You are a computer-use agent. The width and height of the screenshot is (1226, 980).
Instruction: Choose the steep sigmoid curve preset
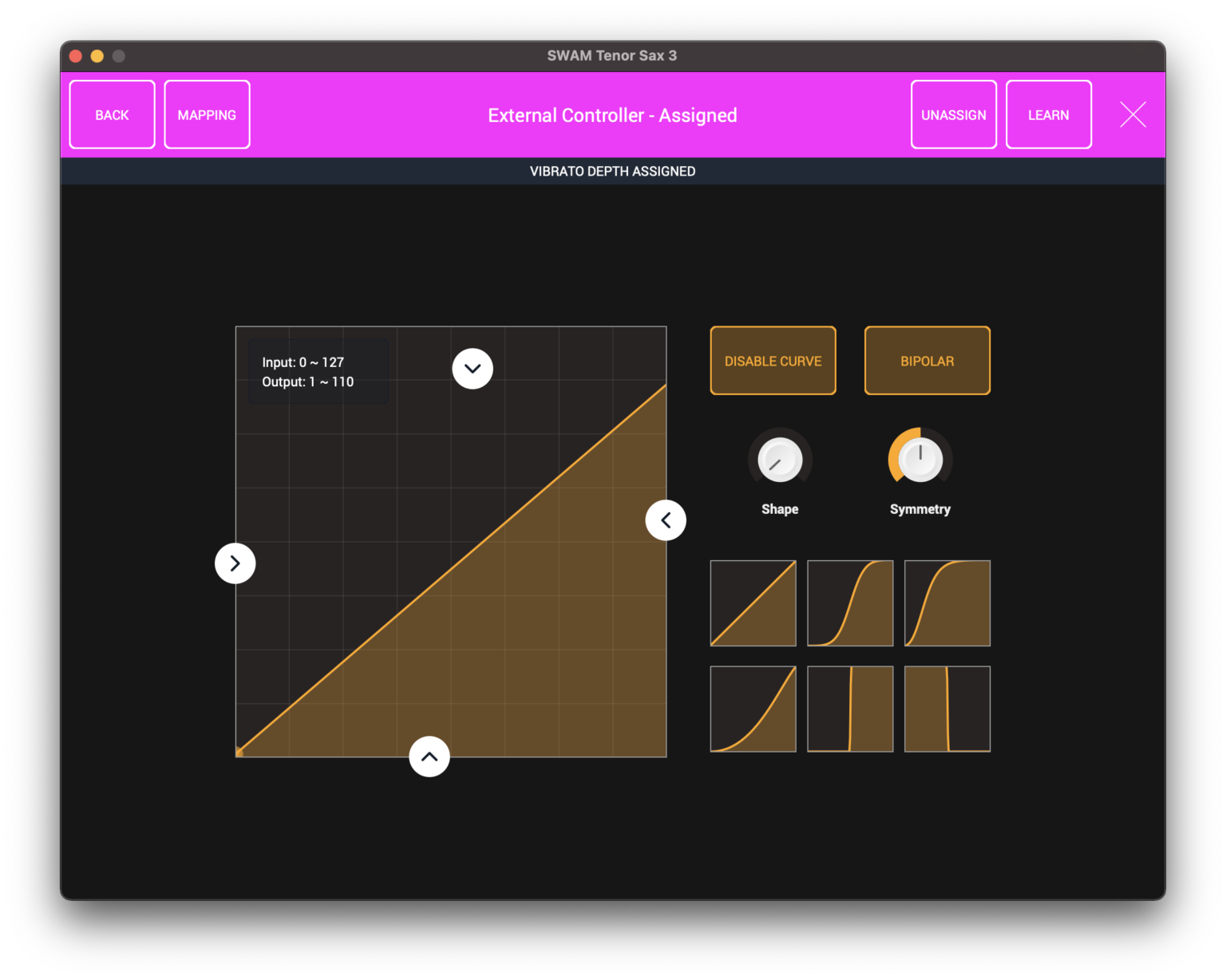(x=947, y=603)
